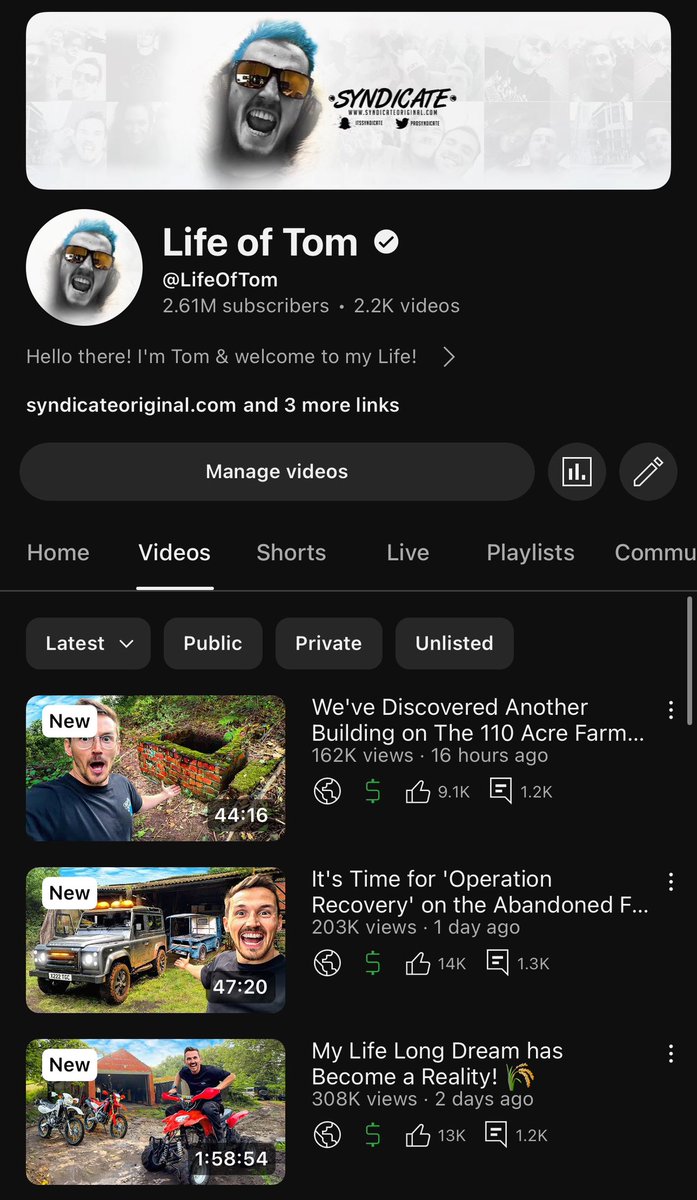Image resolution: width=697 pixels, height=1200 pixels.
Task: Filter videos by Unlisted chip
Action: click(x=454, y=643)
